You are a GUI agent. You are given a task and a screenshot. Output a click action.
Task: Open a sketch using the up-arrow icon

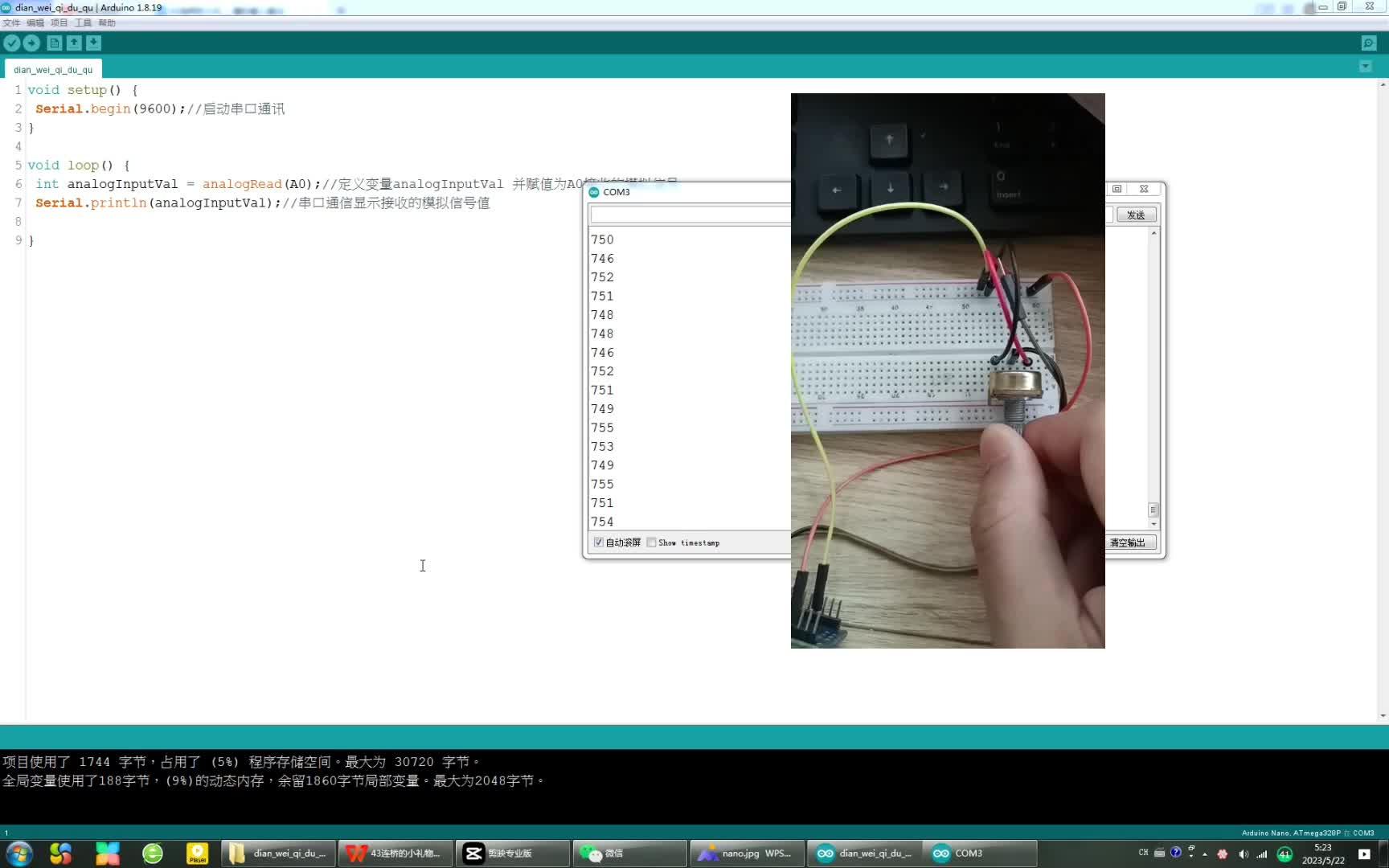point(73,43)
